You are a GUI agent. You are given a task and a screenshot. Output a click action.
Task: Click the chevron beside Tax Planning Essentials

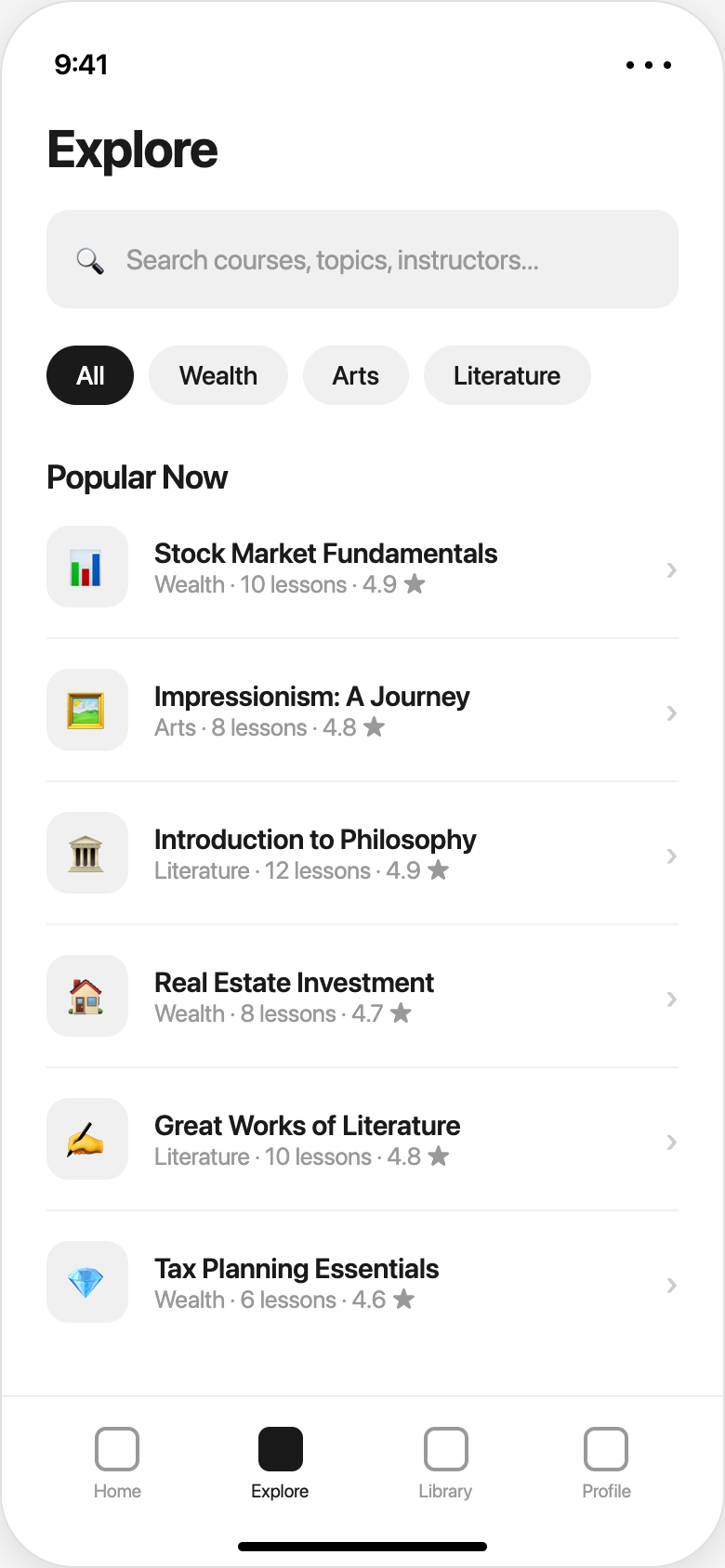pos(671,1285)
